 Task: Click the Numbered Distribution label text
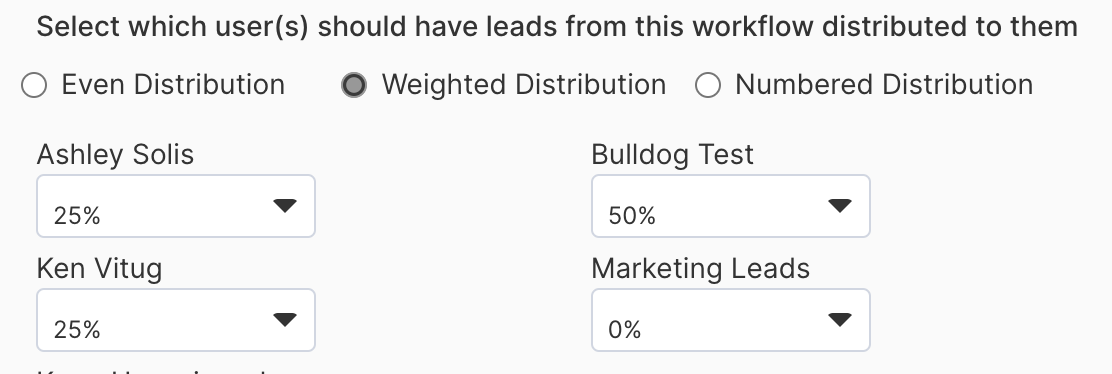[x=884, y=84]
